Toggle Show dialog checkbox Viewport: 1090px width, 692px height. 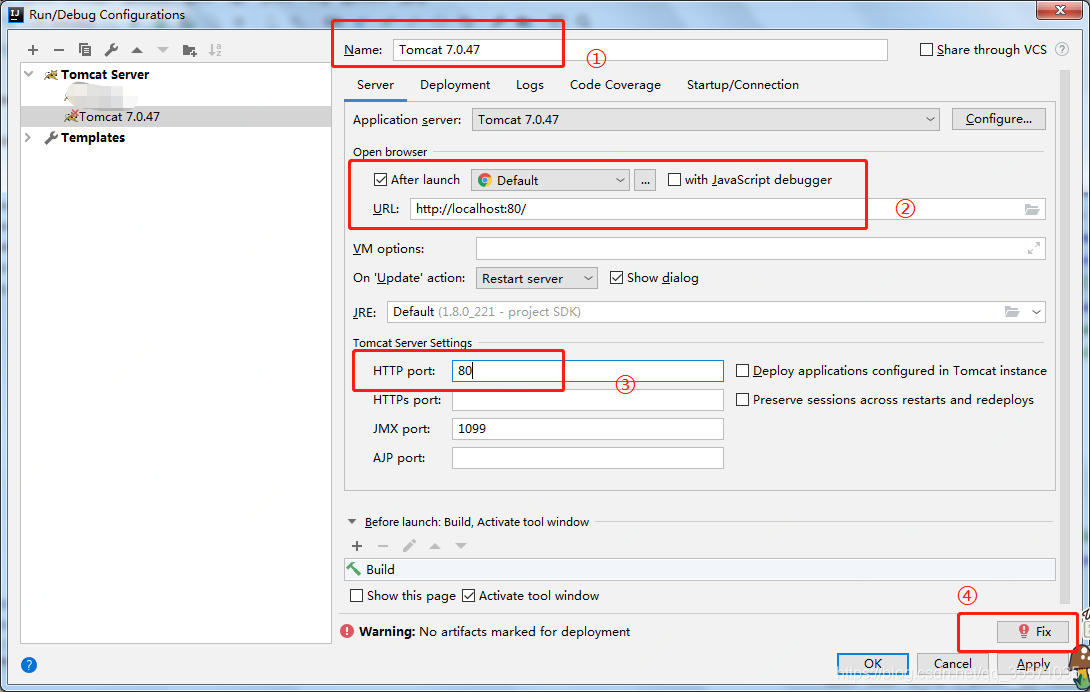tap(616, 277)
